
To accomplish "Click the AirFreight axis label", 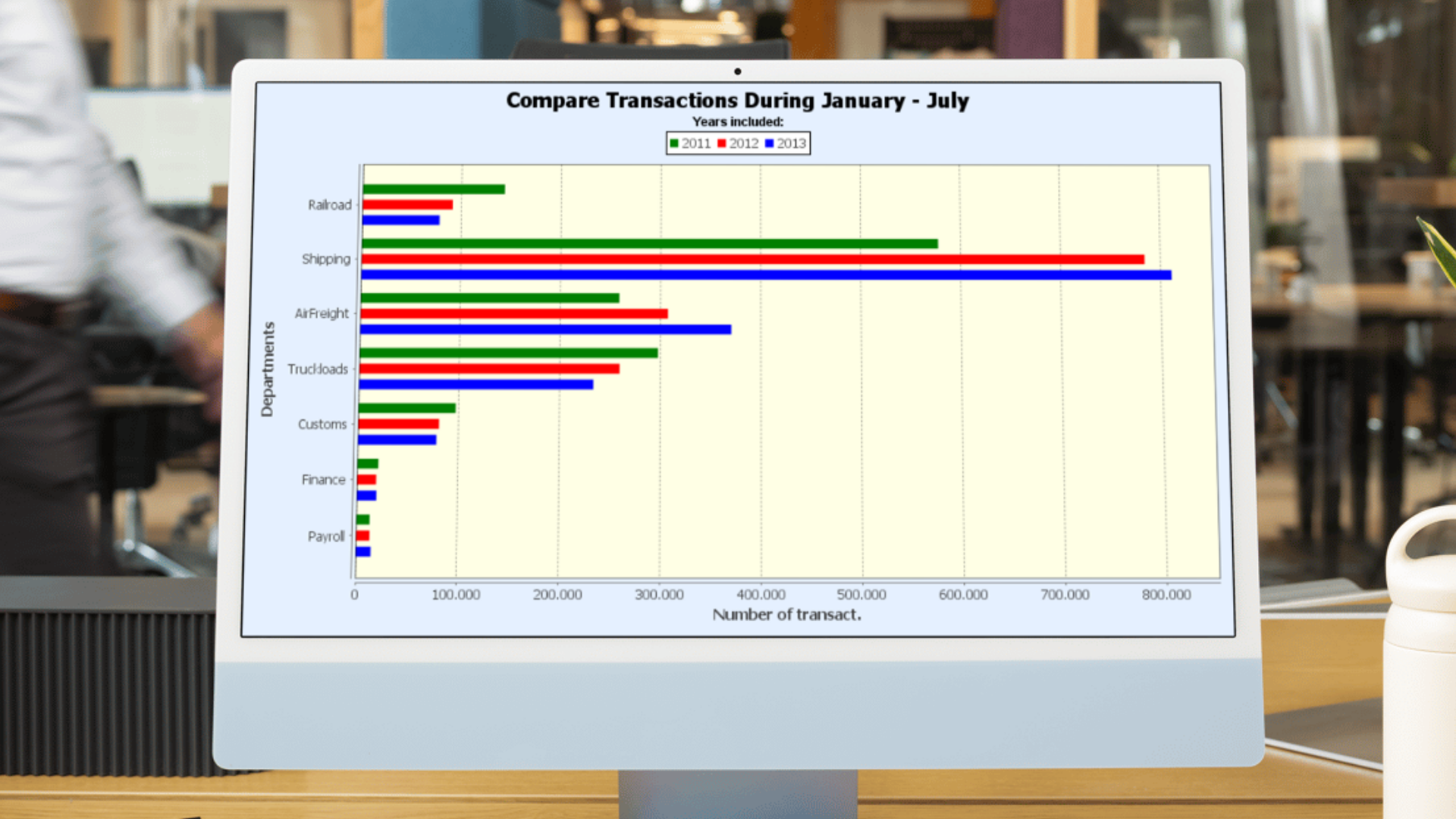I will (322, 314).
